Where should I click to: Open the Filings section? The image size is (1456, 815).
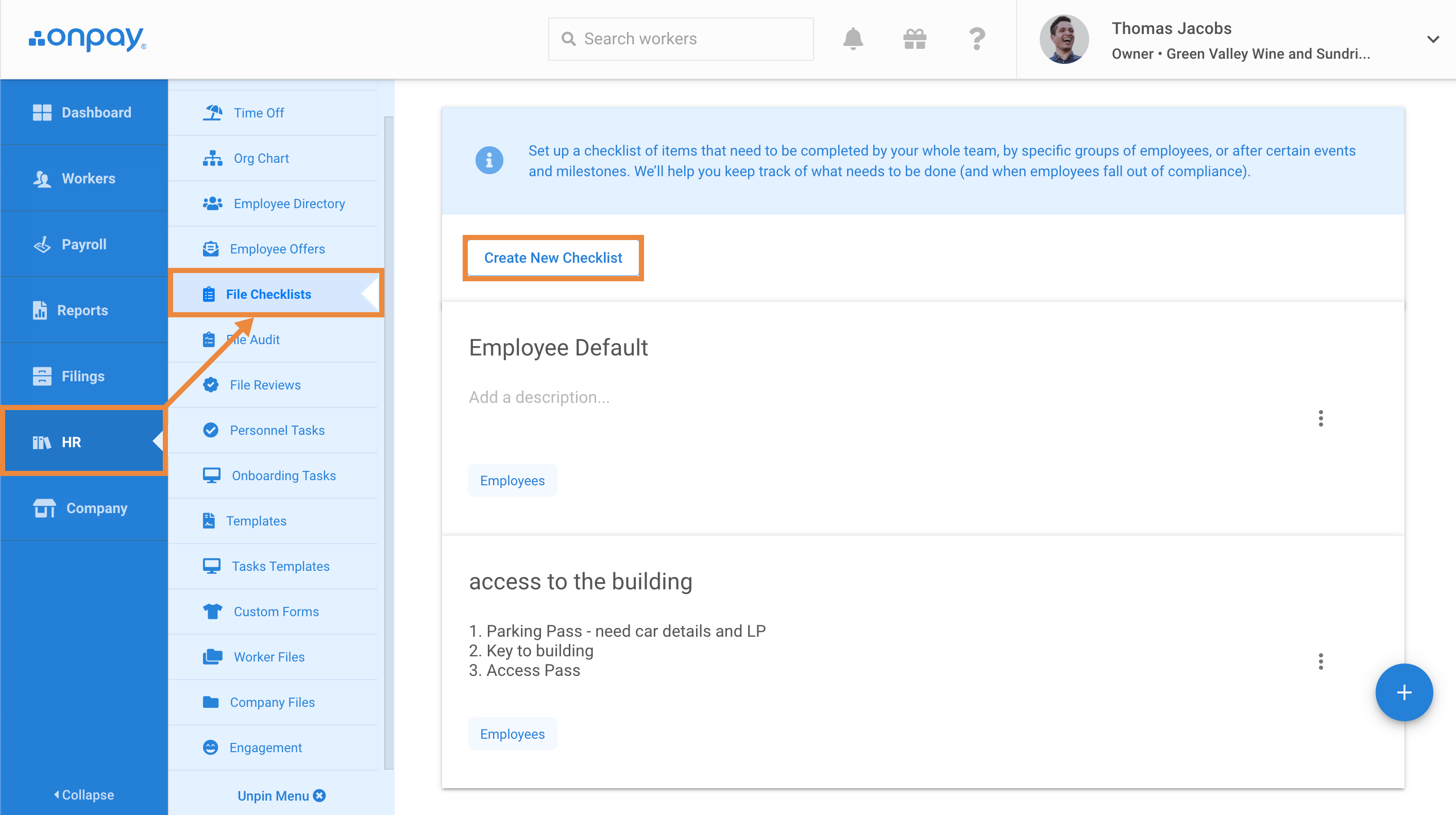83,376
